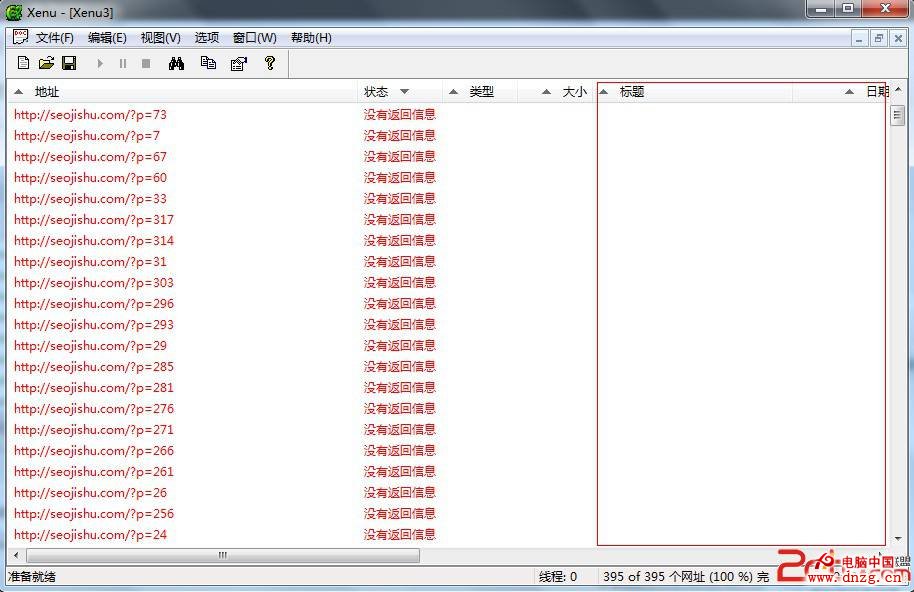The image size is (914, 592).
Task: Click the Find binoculars icon
Action: 177,63
